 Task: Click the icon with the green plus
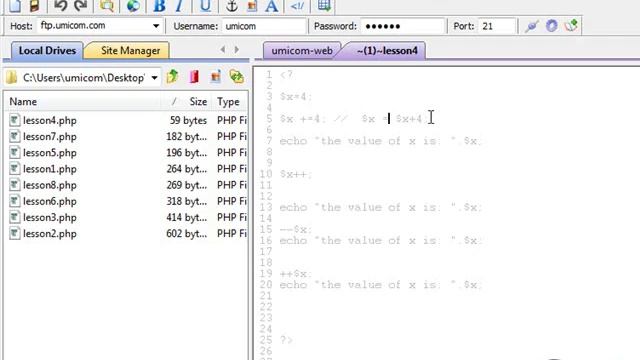(x=571, y=26)
